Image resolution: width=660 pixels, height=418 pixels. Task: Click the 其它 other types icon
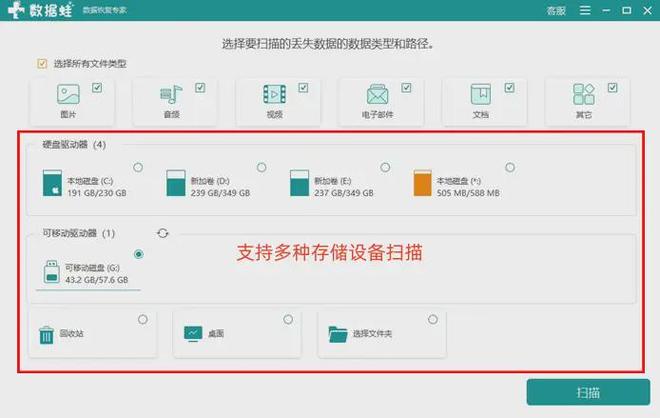click(584, 94)
